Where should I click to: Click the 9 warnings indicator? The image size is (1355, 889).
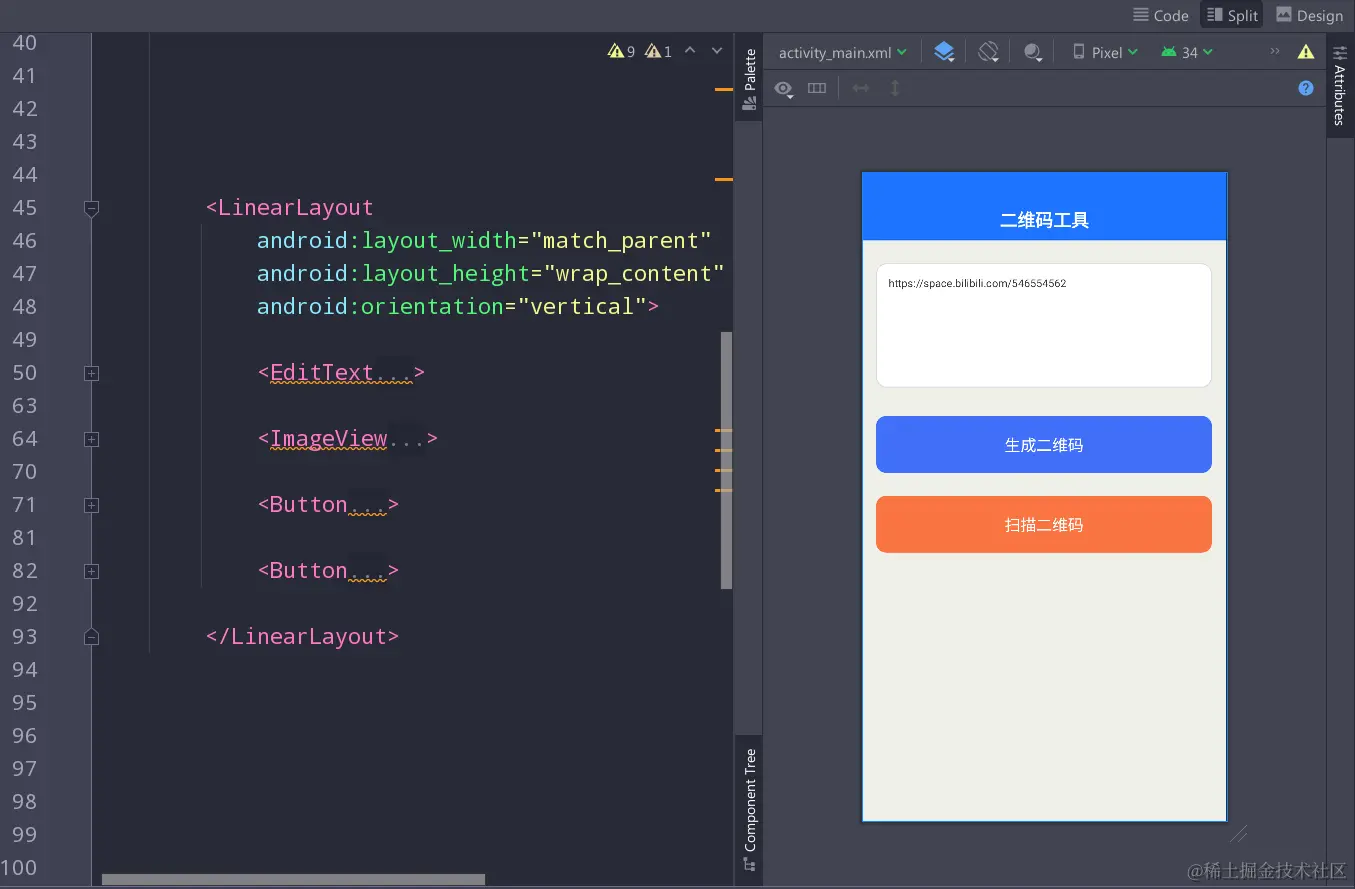[621, 51]
